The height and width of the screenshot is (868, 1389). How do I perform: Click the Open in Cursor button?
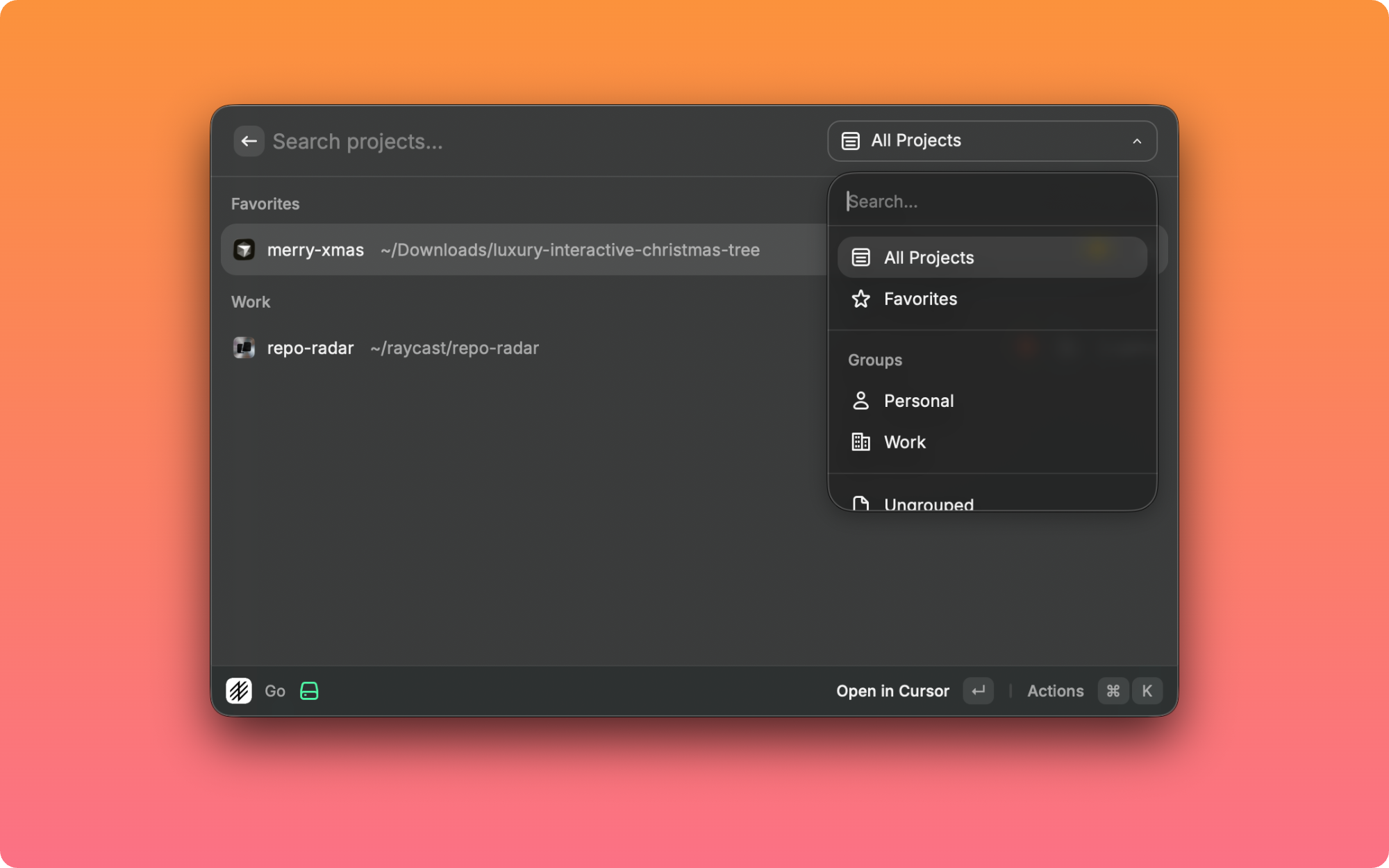[x=893, y=691]
